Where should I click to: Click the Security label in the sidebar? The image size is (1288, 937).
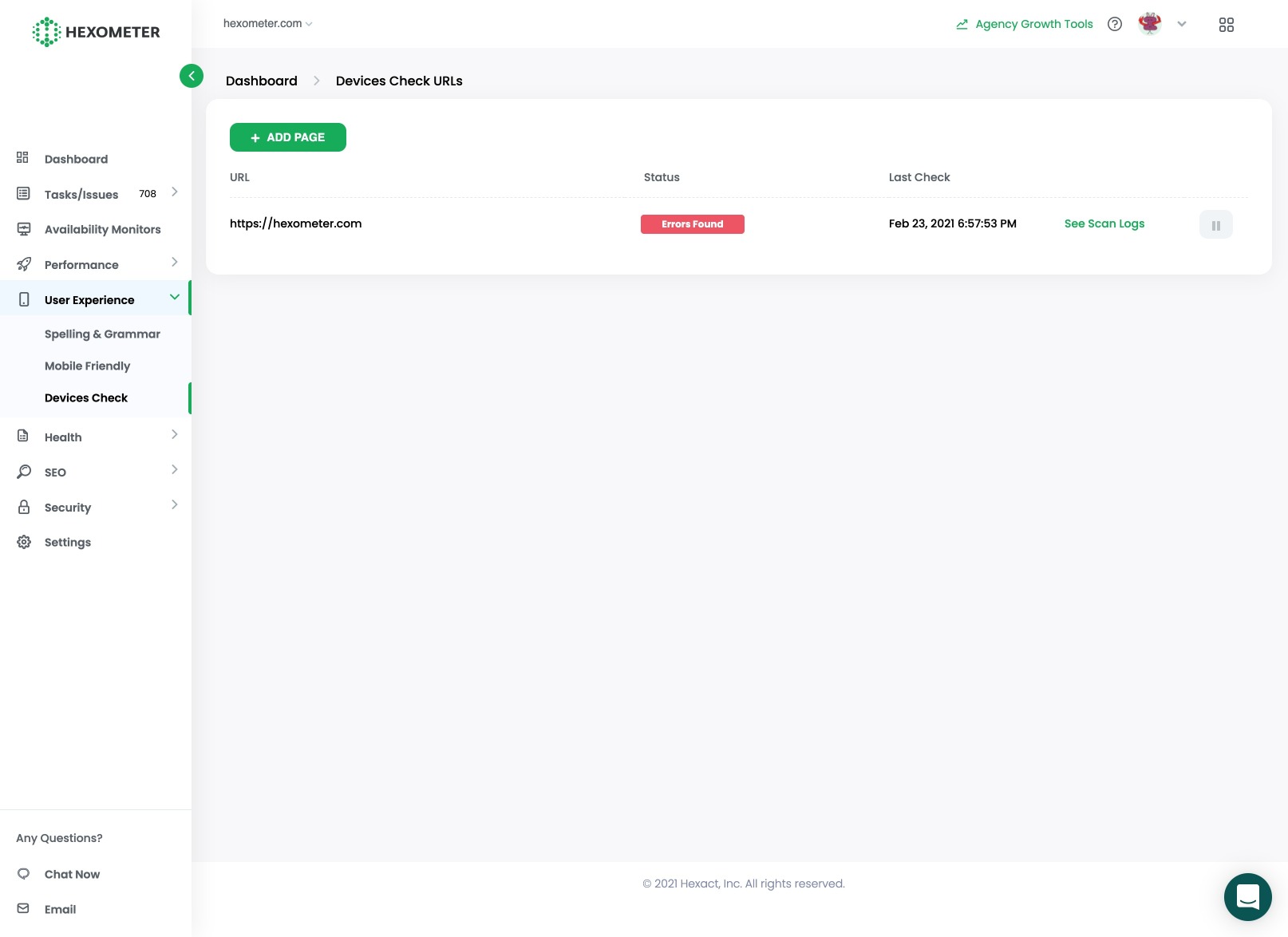tap(68, 507)
